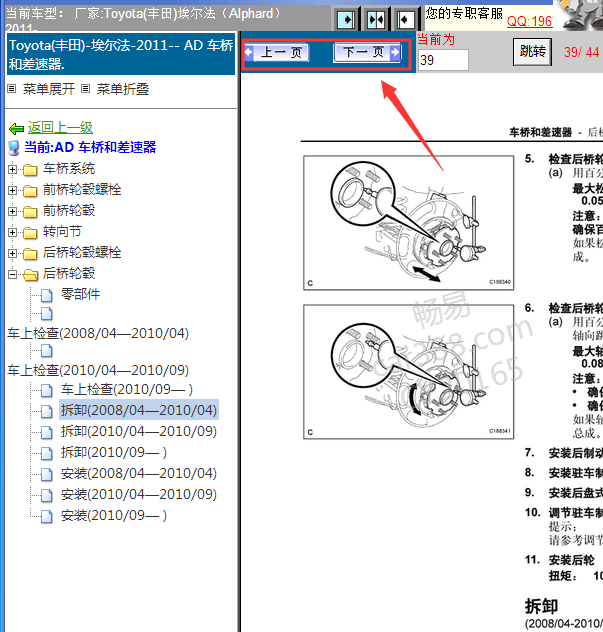
Task: Click the 前桥轮毂螺栓 tree label
Action: [x=82, y=189]
